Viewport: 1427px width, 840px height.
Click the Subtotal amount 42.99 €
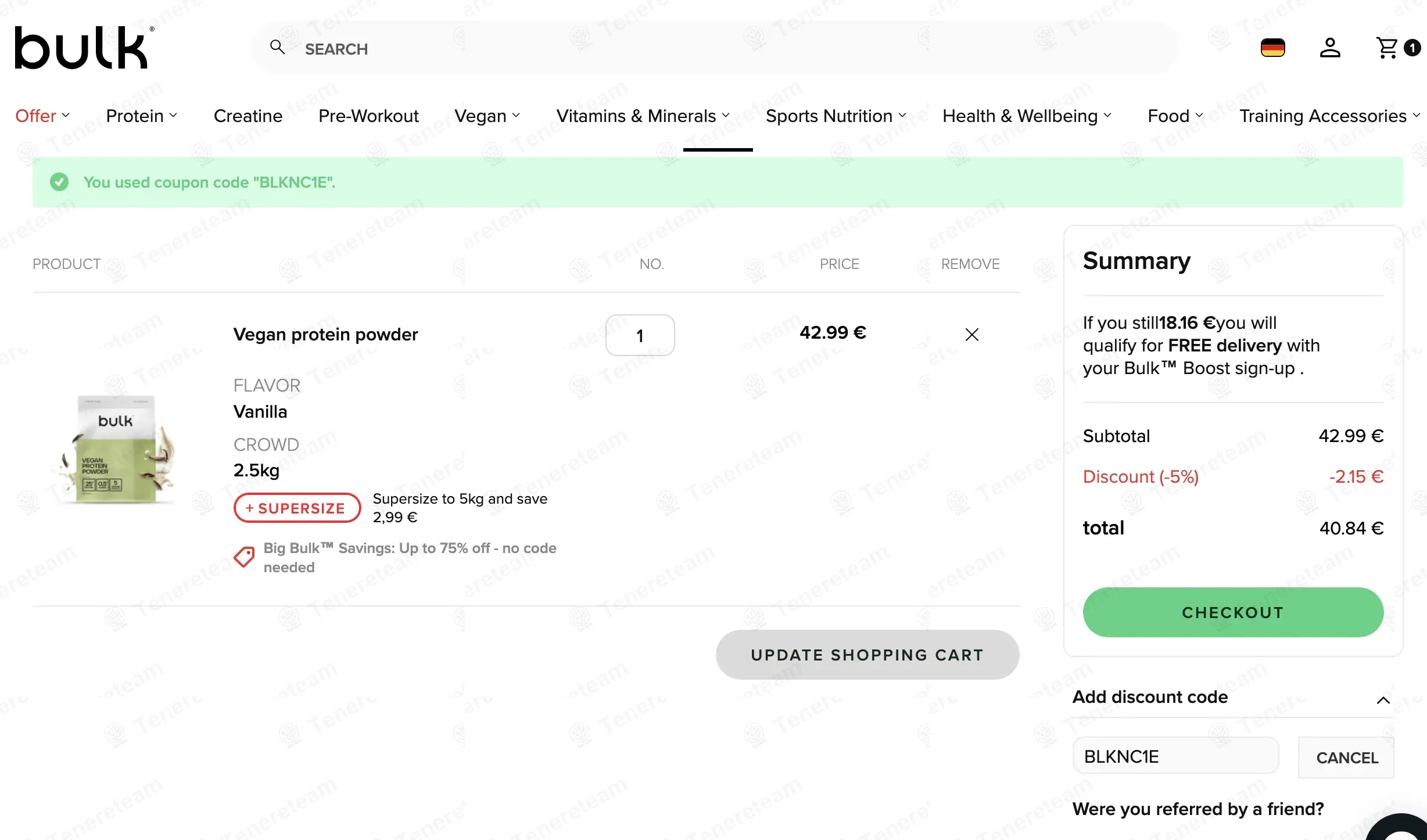tap(1351, 436)
